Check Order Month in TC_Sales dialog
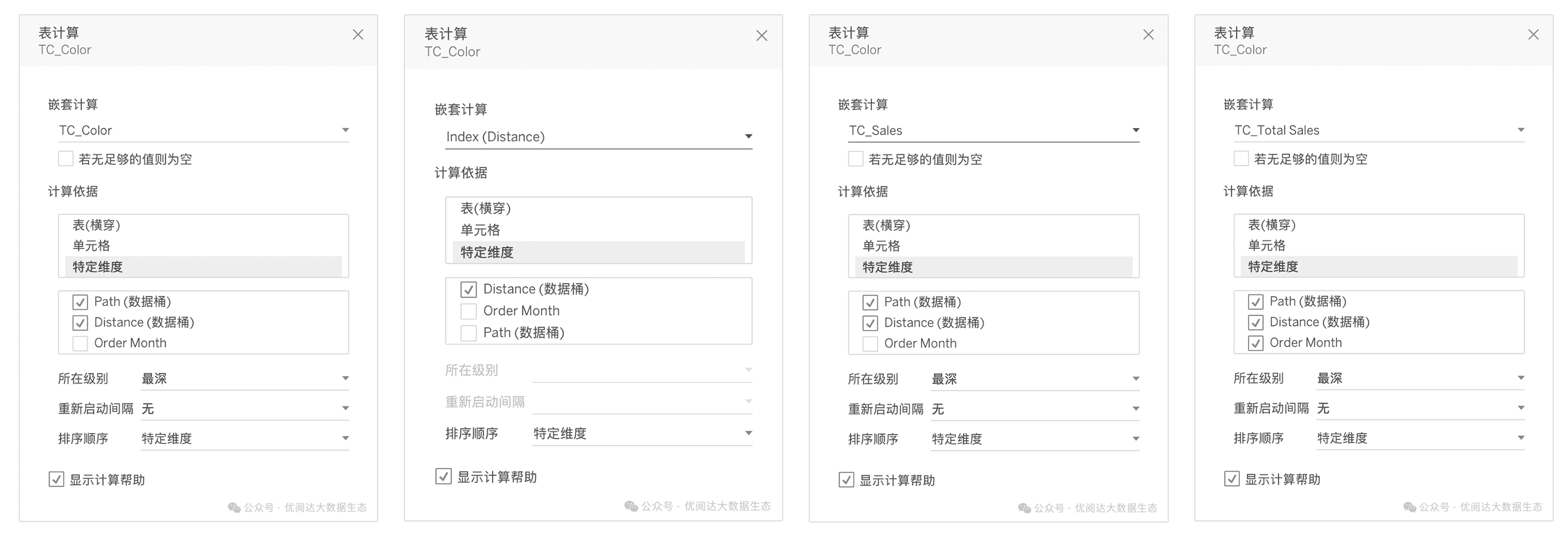 tap(870, 344)
